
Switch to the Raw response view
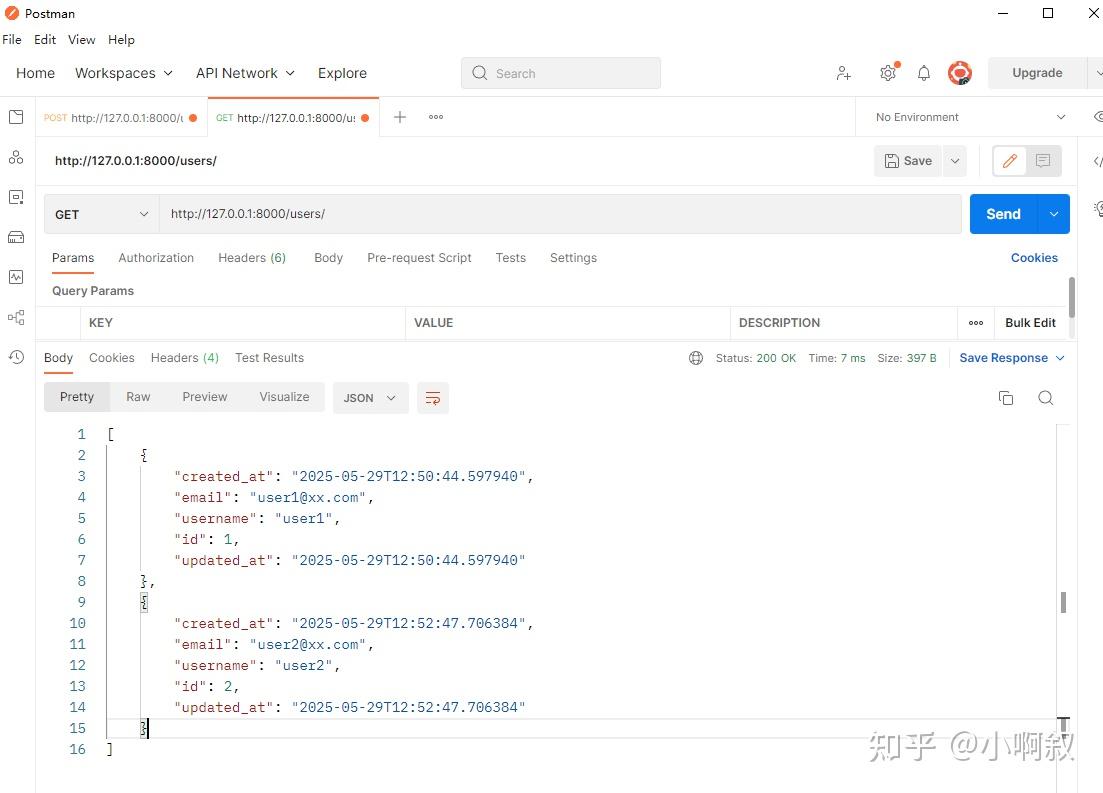coord(137,396)
